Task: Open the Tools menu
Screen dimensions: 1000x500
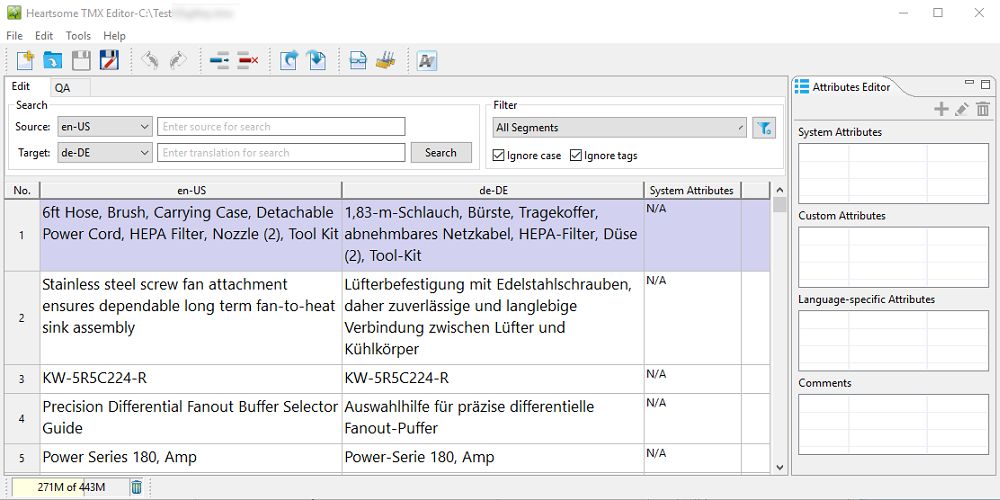Action: tap(78, 36)
